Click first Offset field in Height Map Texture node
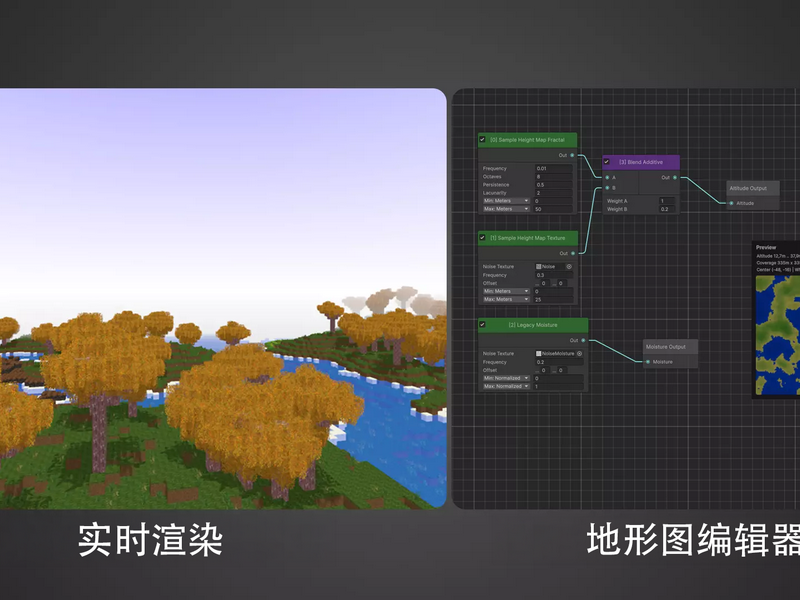800x600 pixels. [x=546, y=283]
